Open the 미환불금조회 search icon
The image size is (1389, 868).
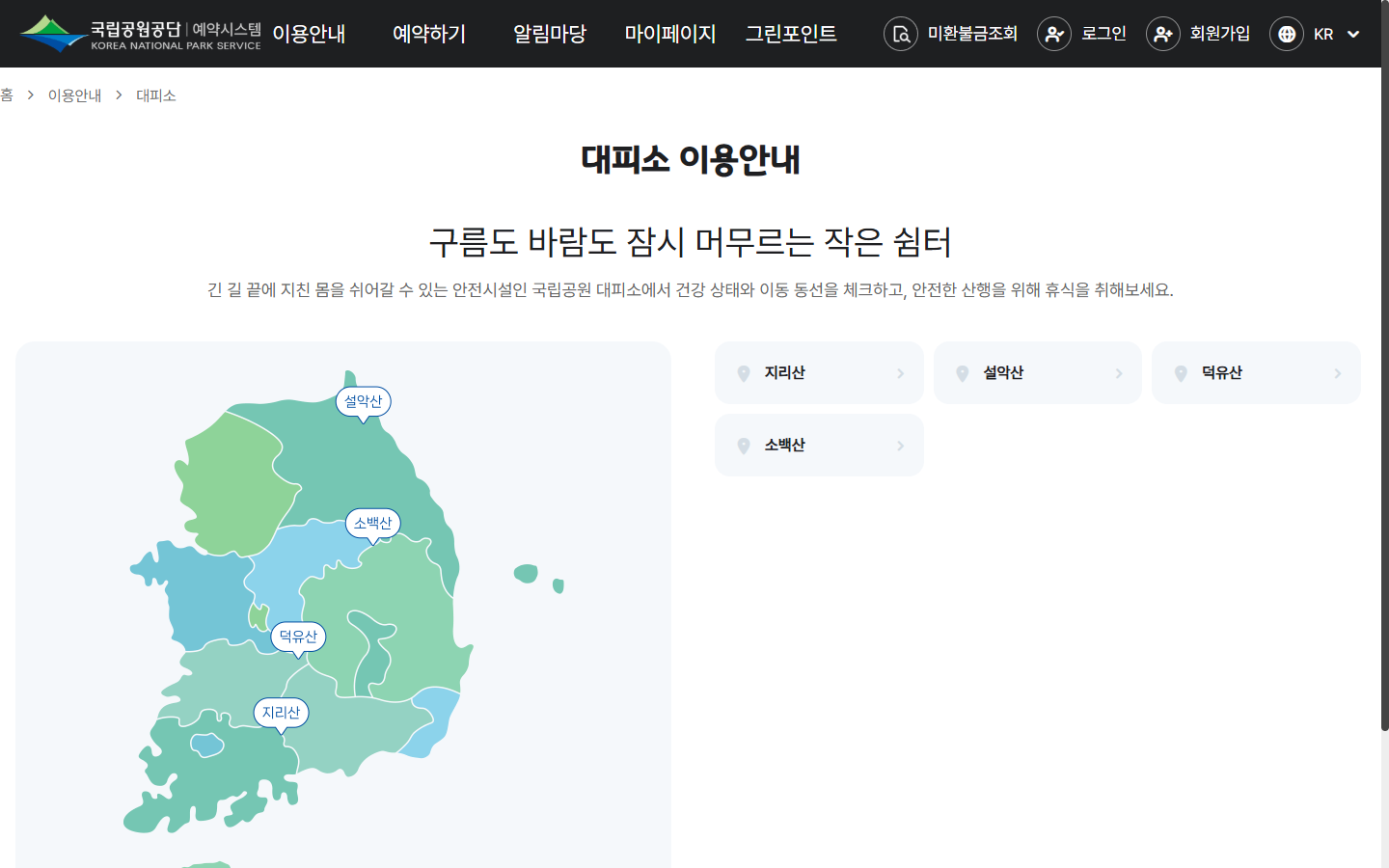901,34
